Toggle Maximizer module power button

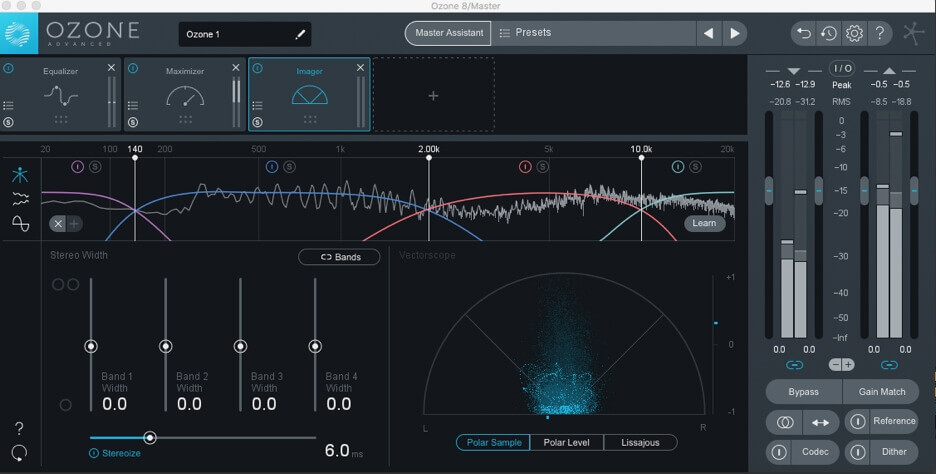(133, 69)
